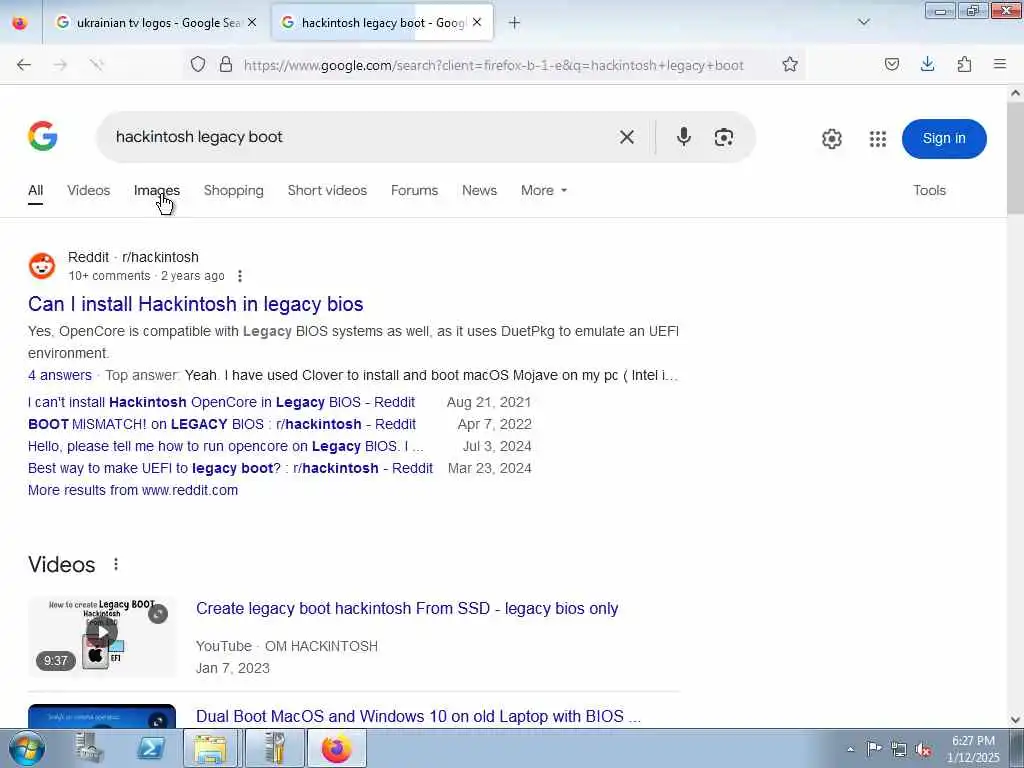Click the scrollbar down arrow
1024x768 pixels.
pyautogui.click(x=1016, y=720)
